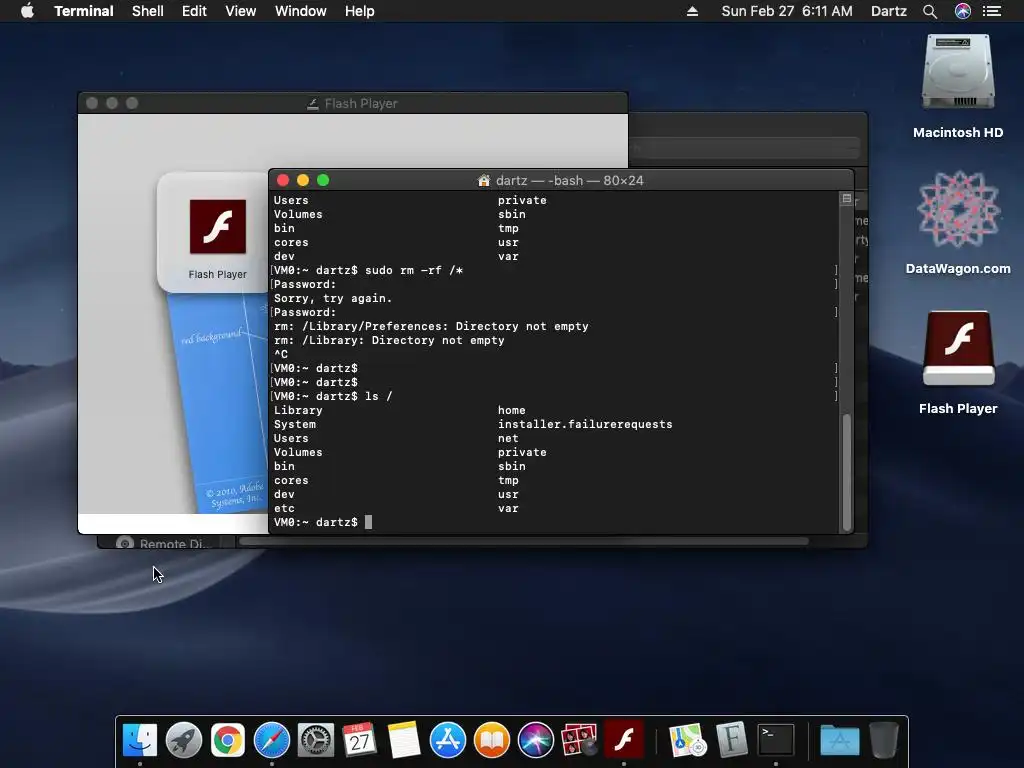Click the eject icon in menu bar
Screen dimensions: 1024x768
click(692, 11)
